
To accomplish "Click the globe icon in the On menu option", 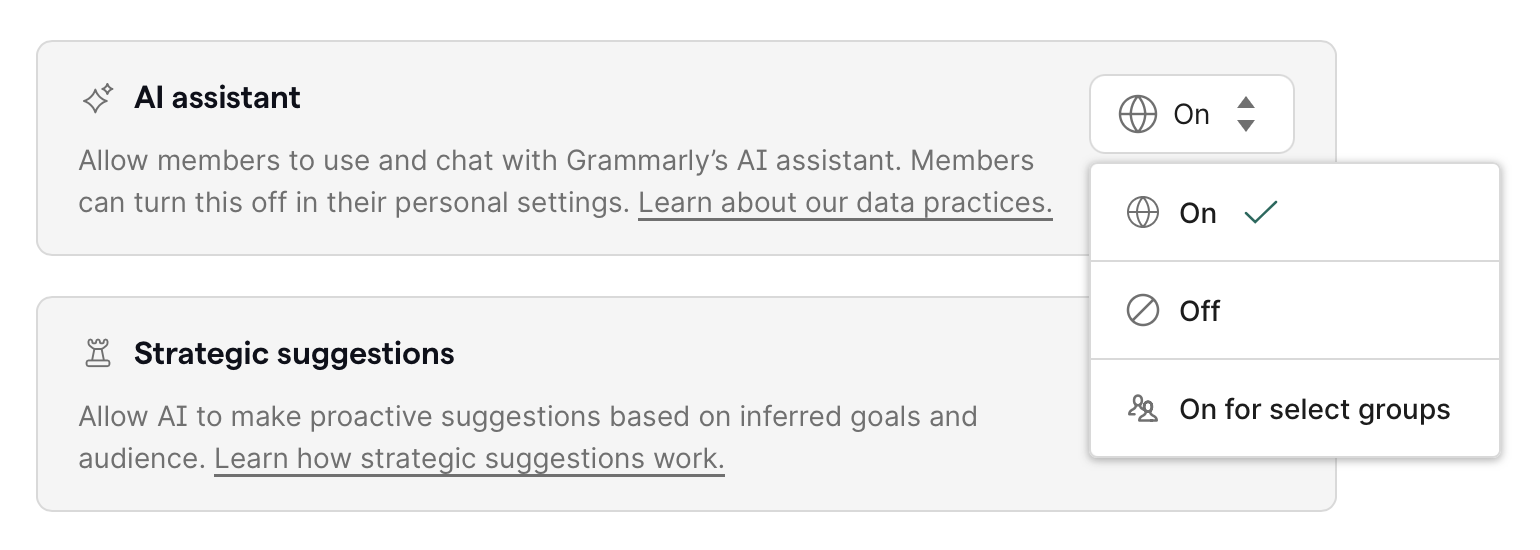I will (1142, 213).
